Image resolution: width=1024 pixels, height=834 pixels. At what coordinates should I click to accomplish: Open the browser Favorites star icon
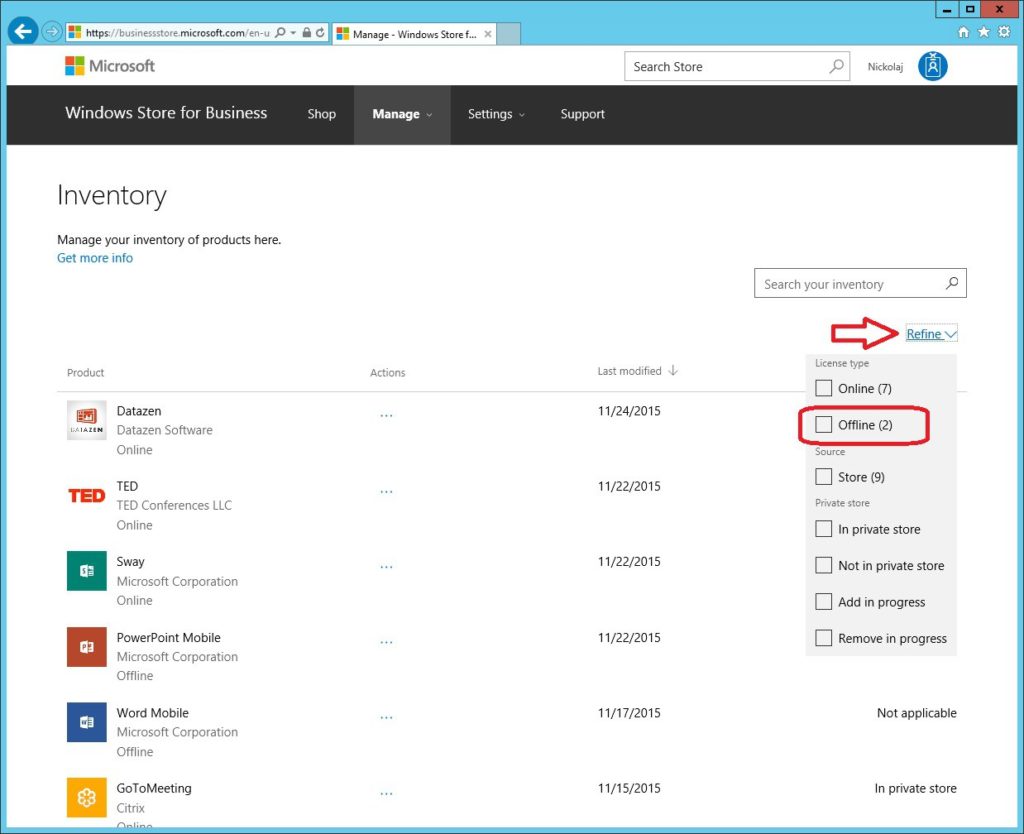click(984, 32)
